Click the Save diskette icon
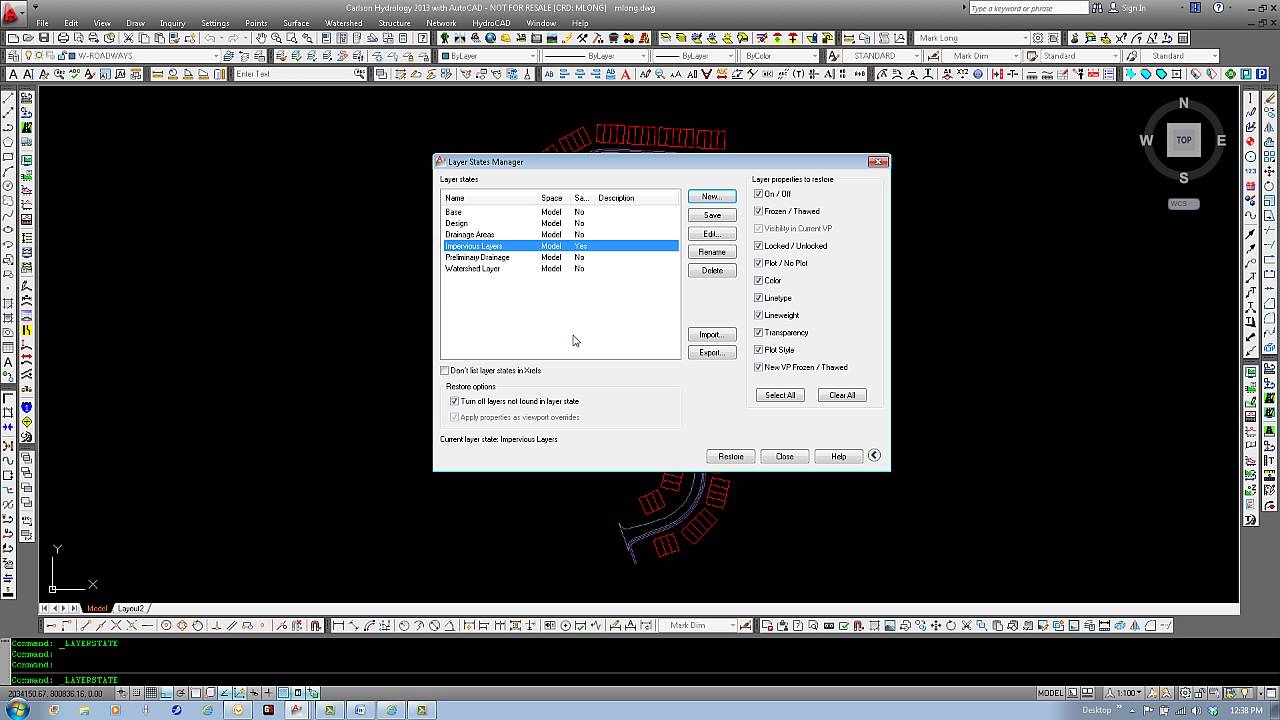This screenshot has height=720, width=1280. (44, 38)
